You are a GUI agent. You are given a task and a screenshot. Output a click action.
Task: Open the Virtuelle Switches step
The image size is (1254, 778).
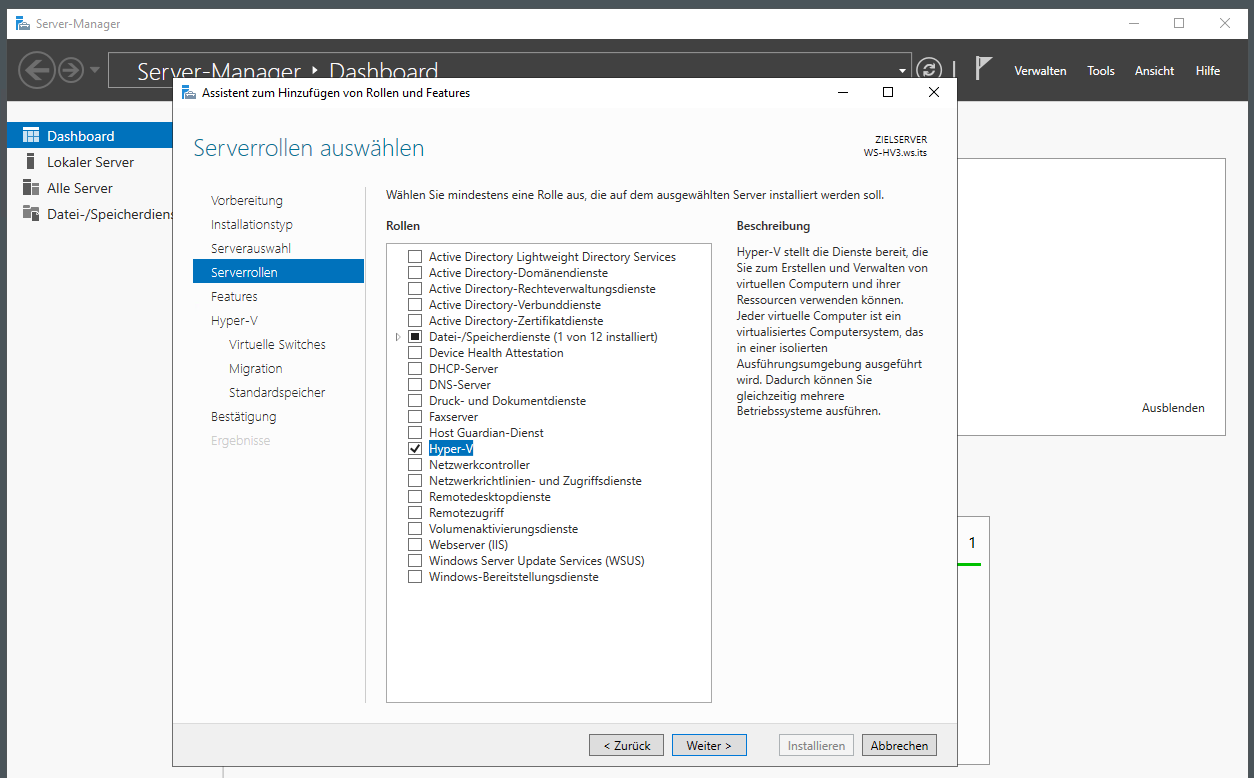tap(278, 344)
